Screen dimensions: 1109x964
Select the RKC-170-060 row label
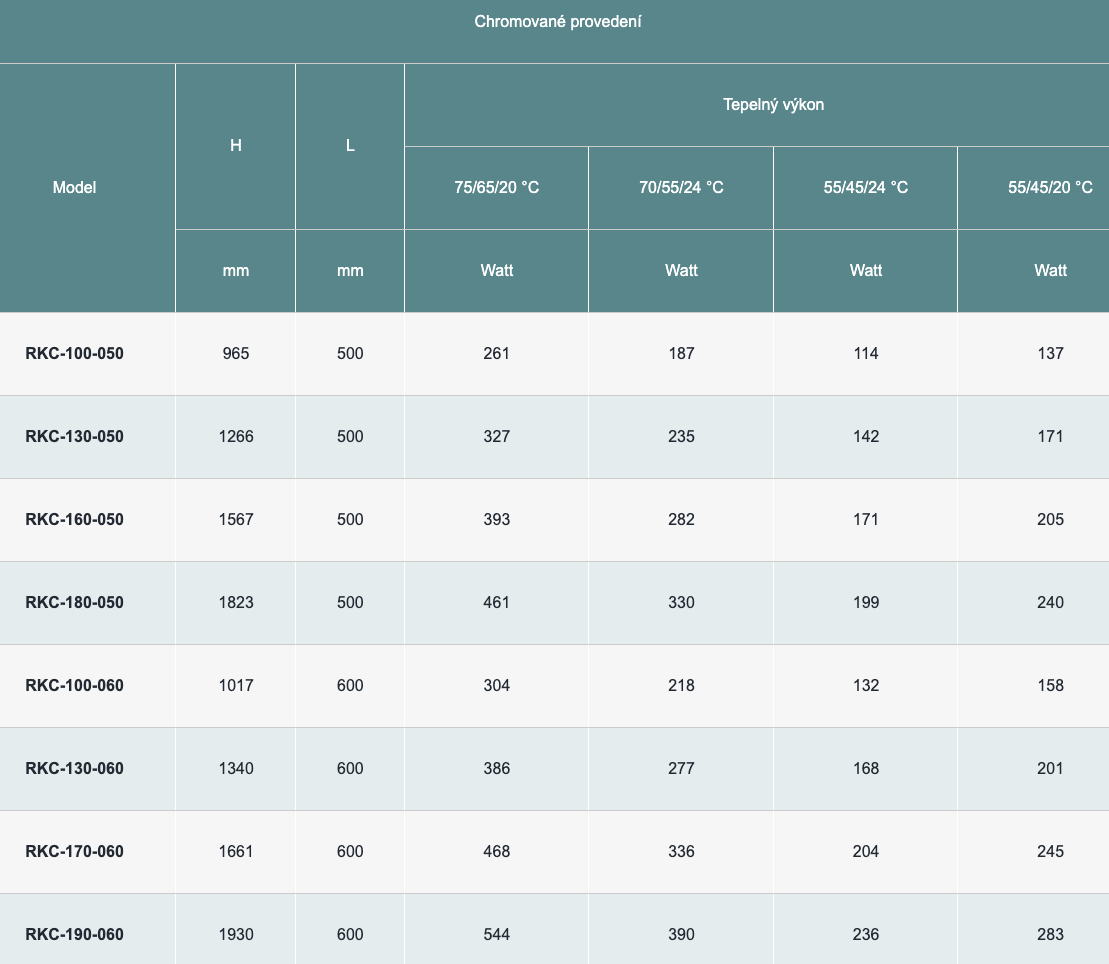pyautogui.click(x=74, y=851)
